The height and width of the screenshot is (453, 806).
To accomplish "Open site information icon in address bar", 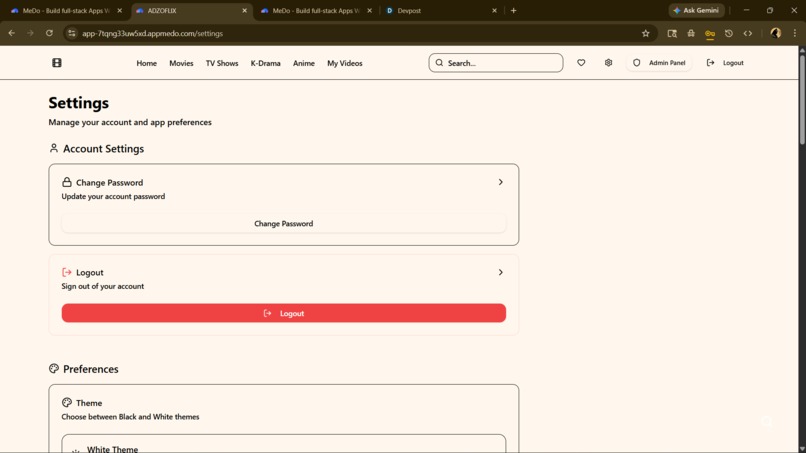I will (x=71, y=33).
